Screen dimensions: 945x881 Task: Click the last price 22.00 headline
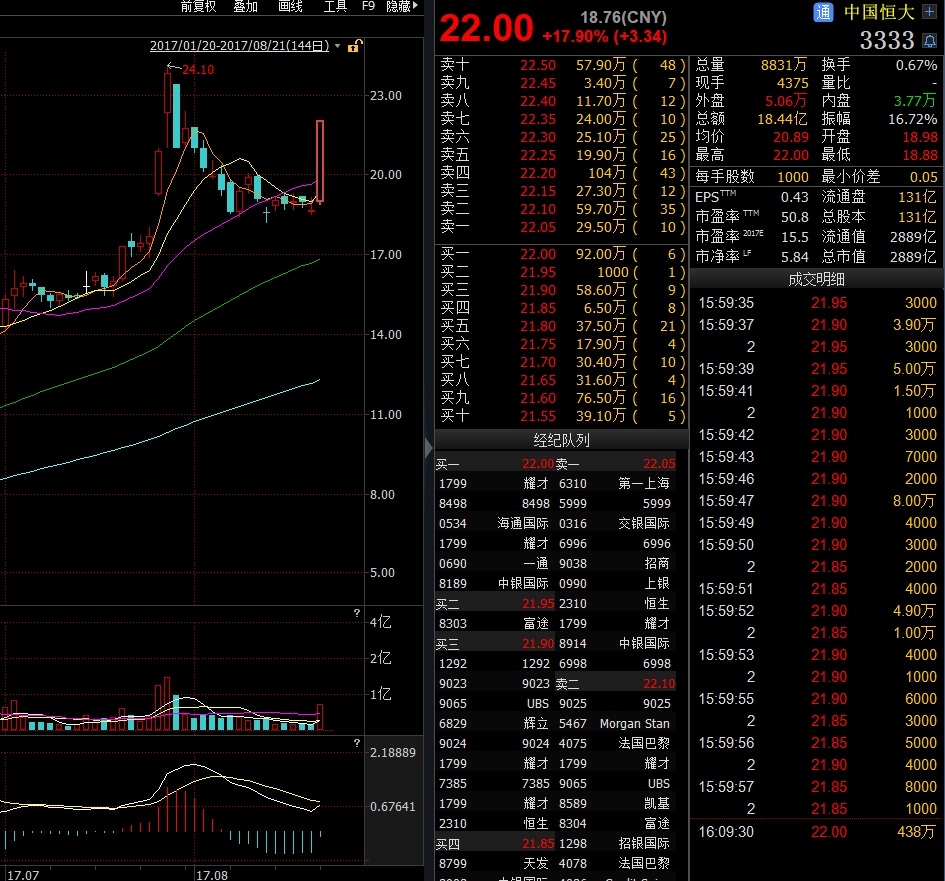[x=486, y=28]
